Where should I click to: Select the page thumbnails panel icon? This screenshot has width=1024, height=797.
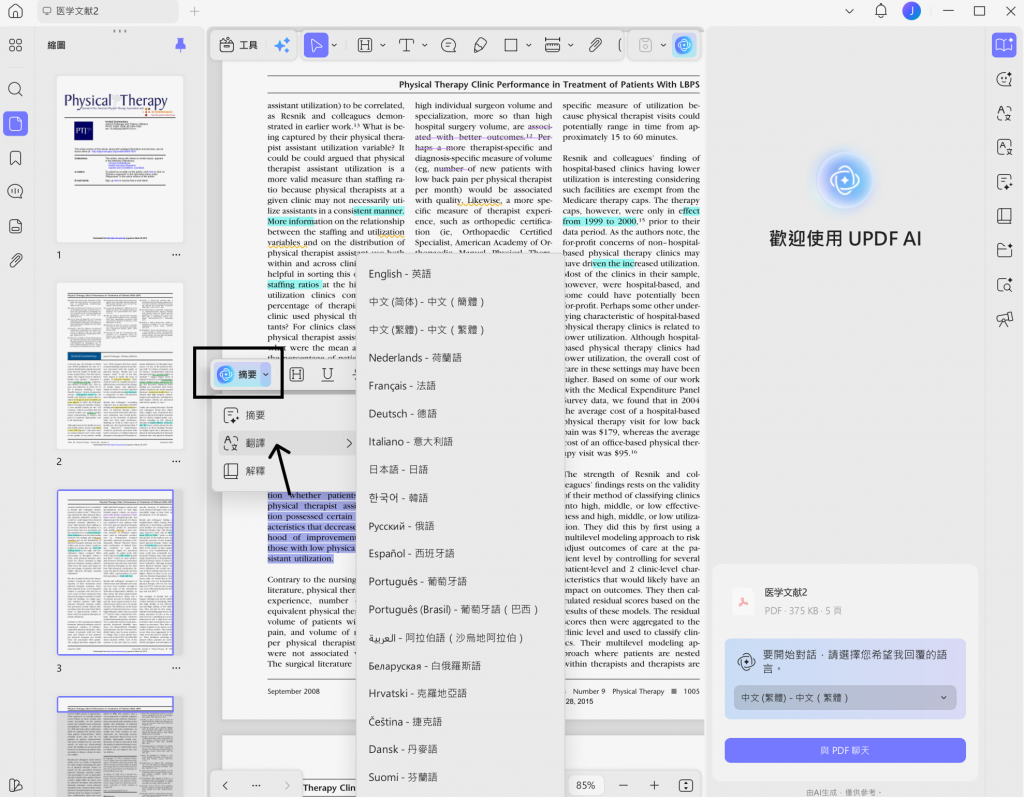[x=15, y=123]
